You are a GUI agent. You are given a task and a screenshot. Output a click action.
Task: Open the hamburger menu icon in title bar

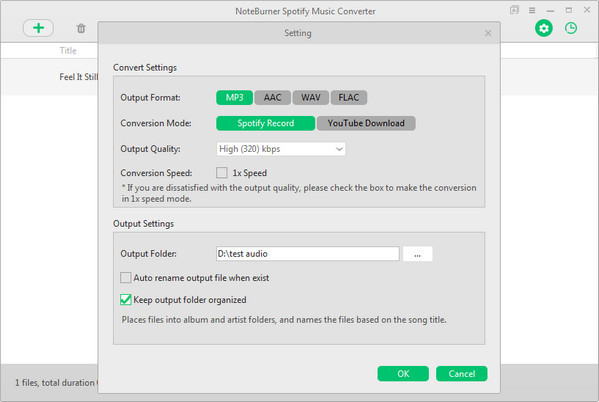tap(532, 10)
